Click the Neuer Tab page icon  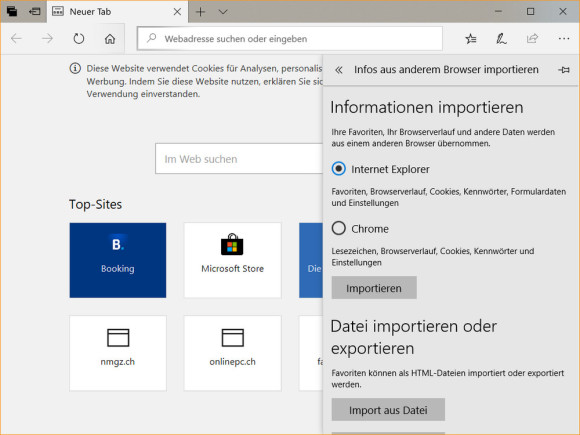(x=58, y=11)
